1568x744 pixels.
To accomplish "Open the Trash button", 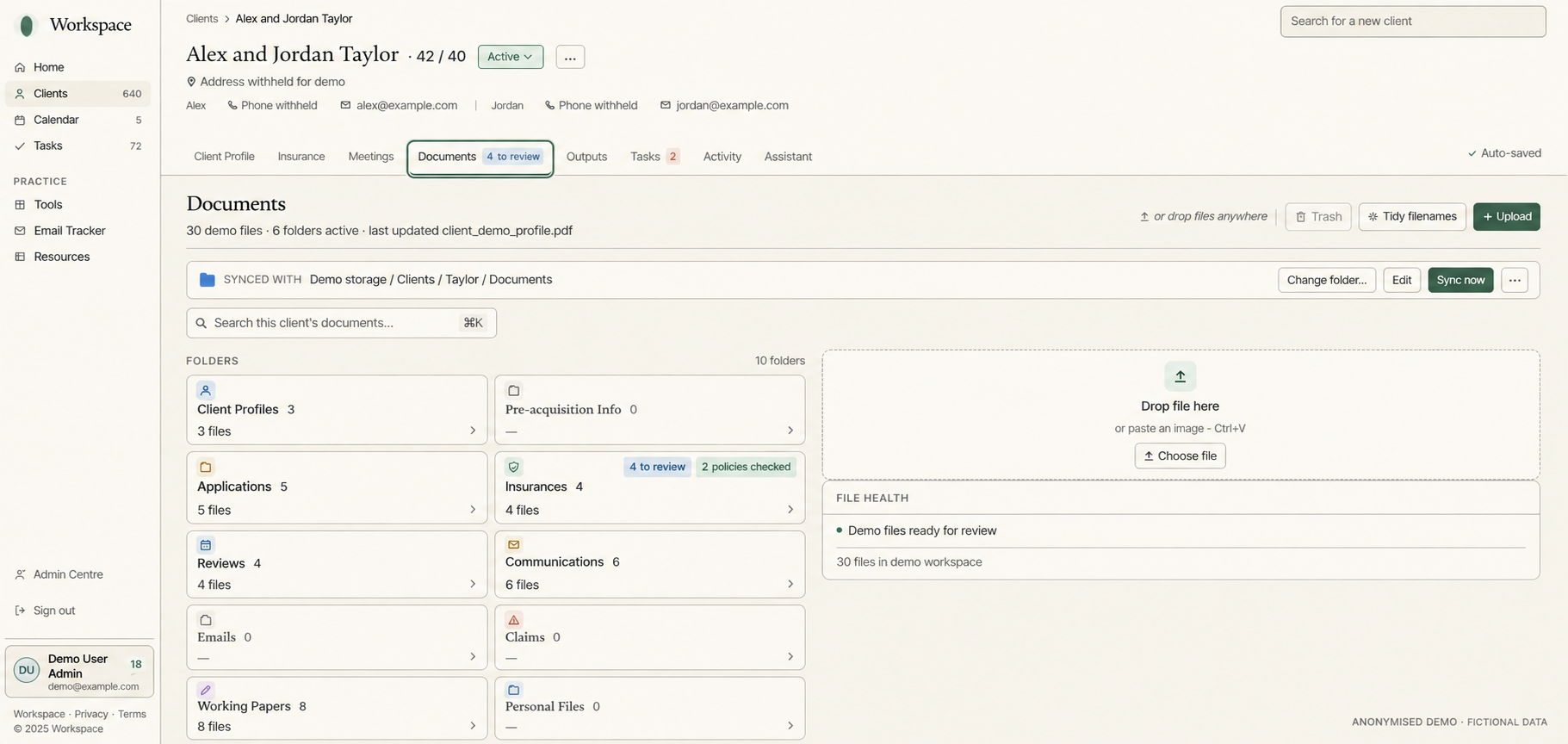I will [1318, 217].
